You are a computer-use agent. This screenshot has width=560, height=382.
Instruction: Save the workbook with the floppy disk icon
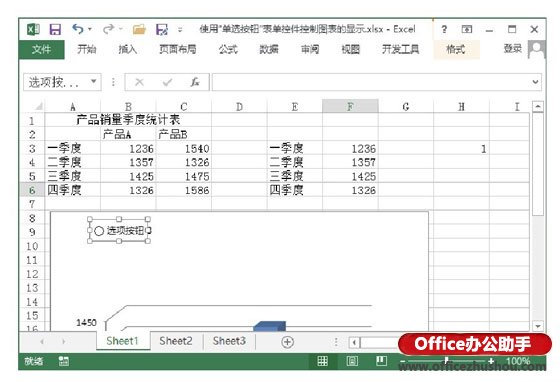click(55, 29)
